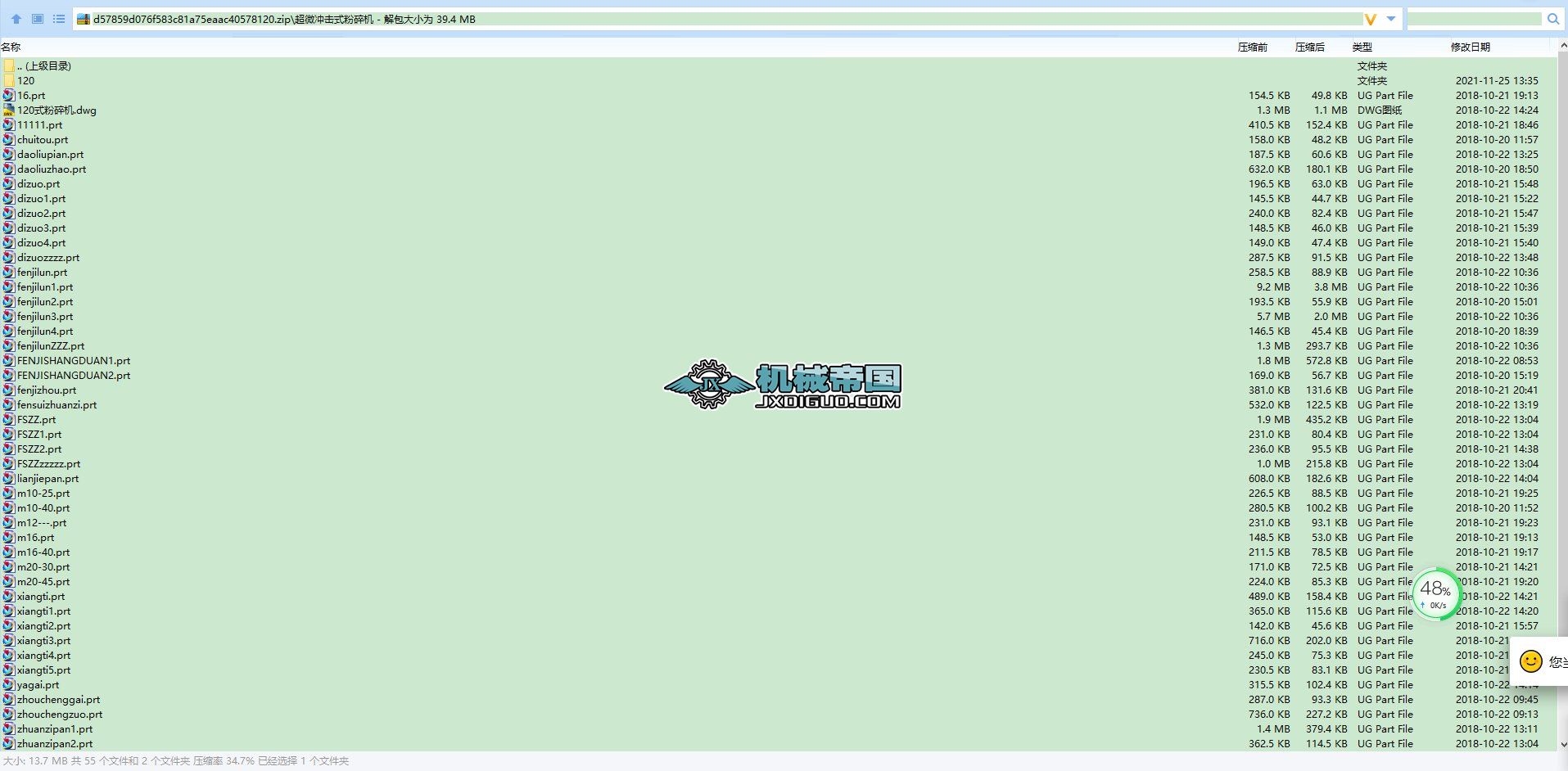1568x771 pixels.
Task: Sort by the 名称 column header
Action: [11, 47]
